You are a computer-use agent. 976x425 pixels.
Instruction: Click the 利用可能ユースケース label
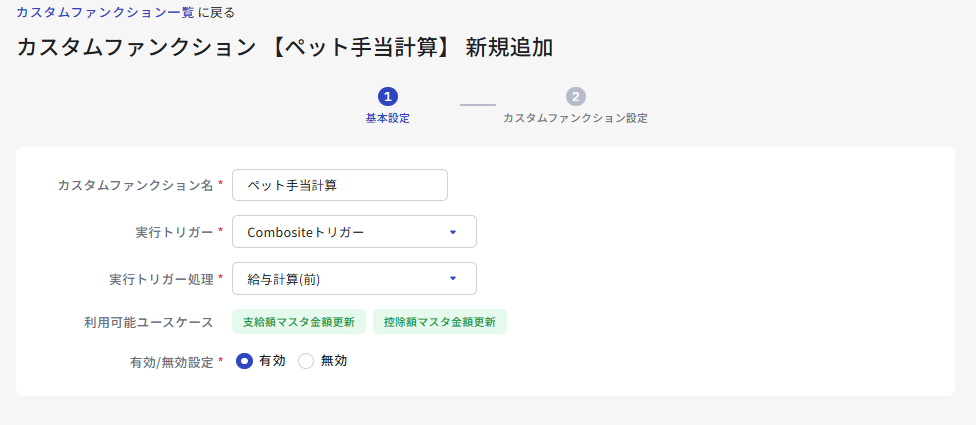click(149, 322)
